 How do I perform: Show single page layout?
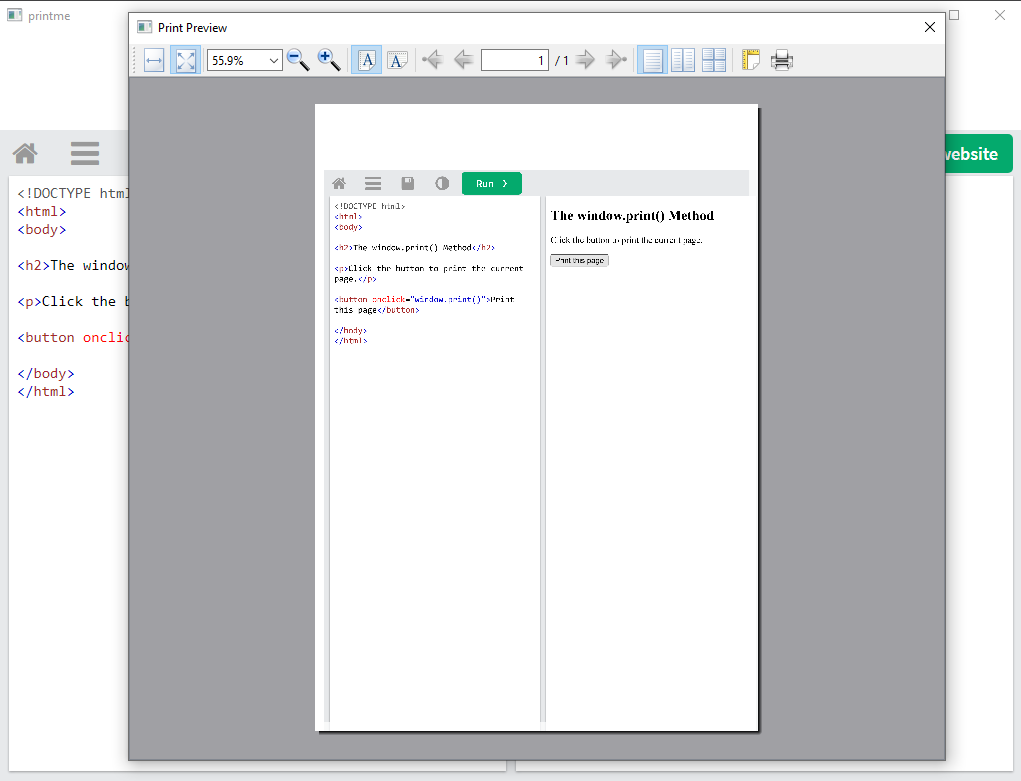(x=653, y=61)
